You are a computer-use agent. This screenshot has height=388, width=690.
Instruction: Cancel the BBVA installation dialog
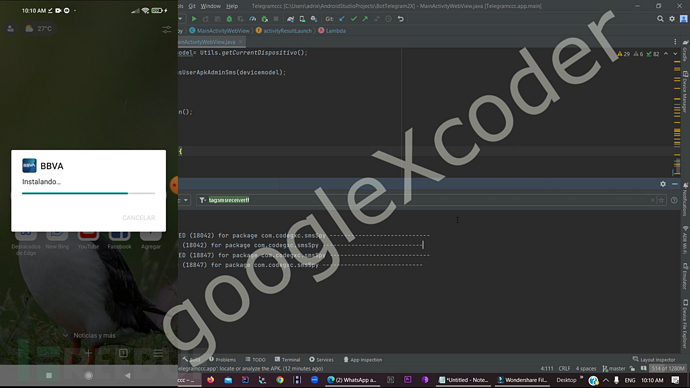[x=139, y=218]
